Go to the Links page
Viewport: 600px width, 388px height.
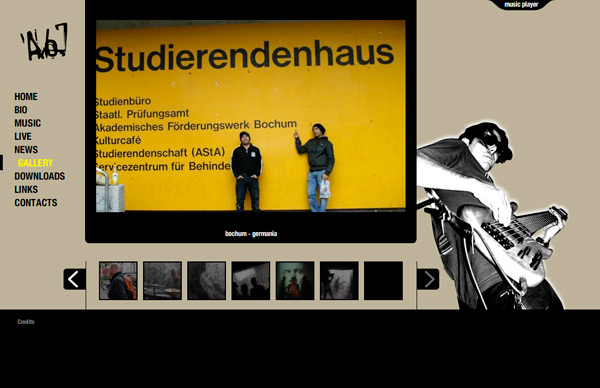26,189
